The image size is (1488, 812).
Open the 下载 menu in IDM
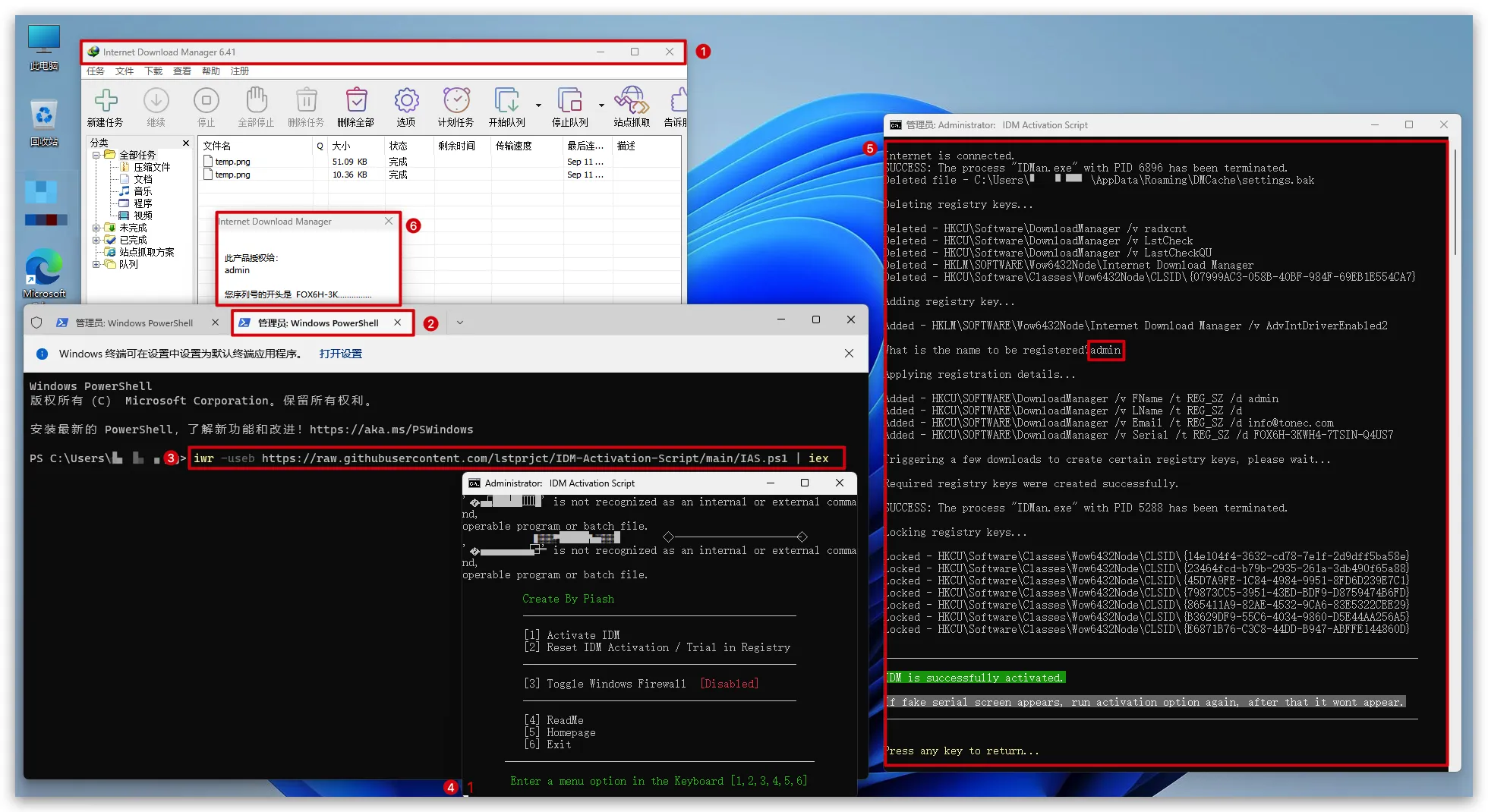pyautogui.click(x=153, y=71)
